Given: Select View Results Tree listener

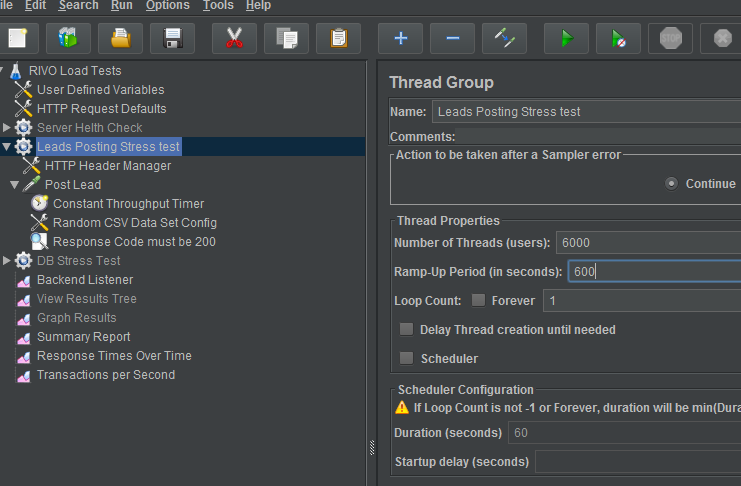Looking at the screenshot, I should tap(86, 299).
